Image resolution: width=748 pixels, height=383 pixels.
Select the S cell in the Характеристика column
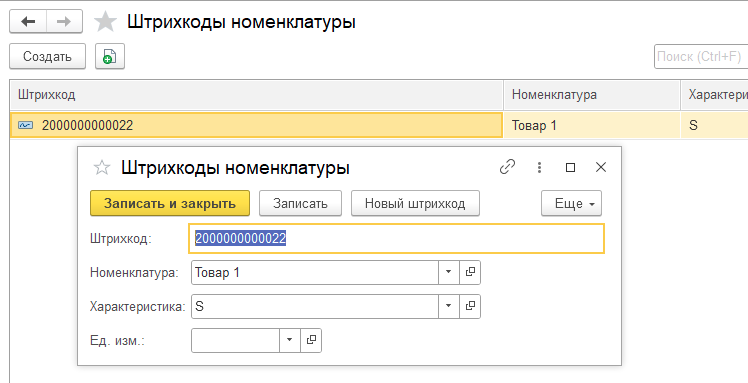point(714,125)
